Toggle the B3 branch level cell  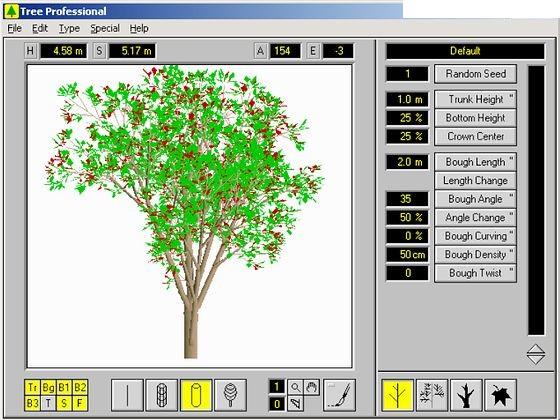pyautogui.click(x=32, y=403)
